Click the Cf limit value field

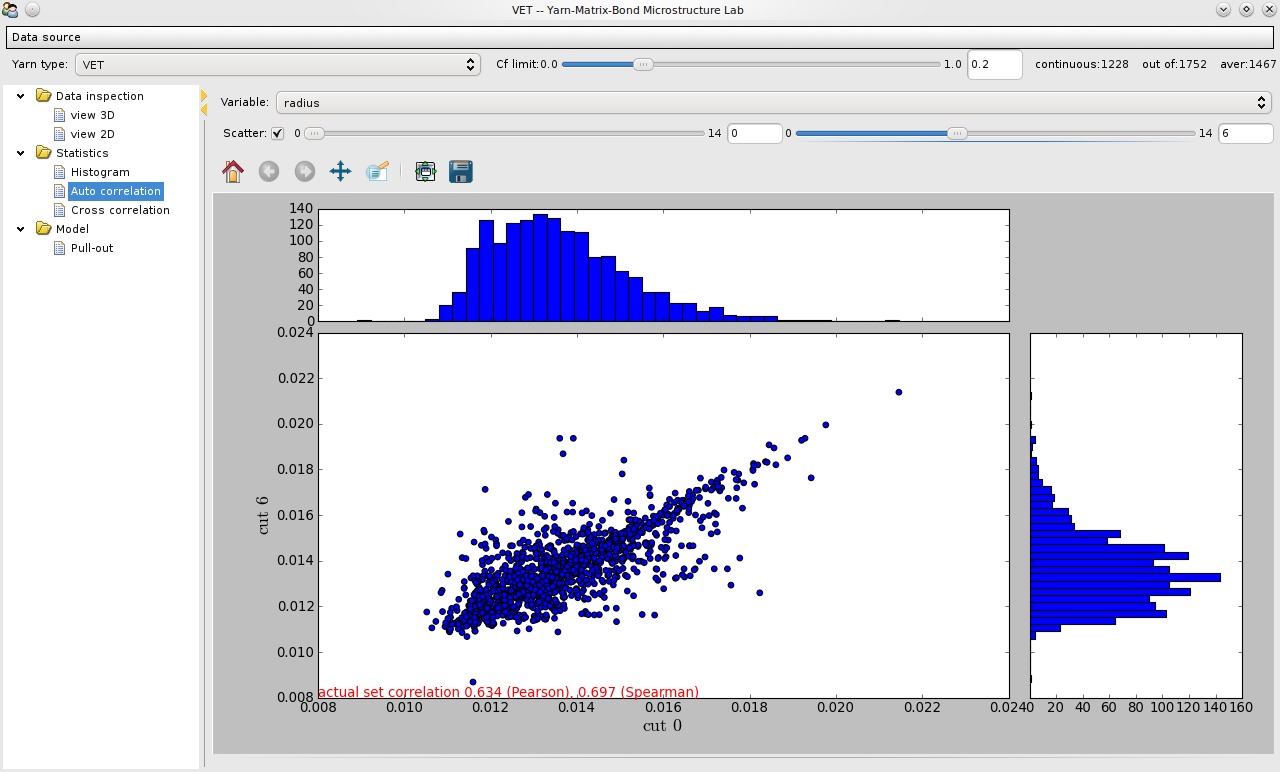[994, 64]
